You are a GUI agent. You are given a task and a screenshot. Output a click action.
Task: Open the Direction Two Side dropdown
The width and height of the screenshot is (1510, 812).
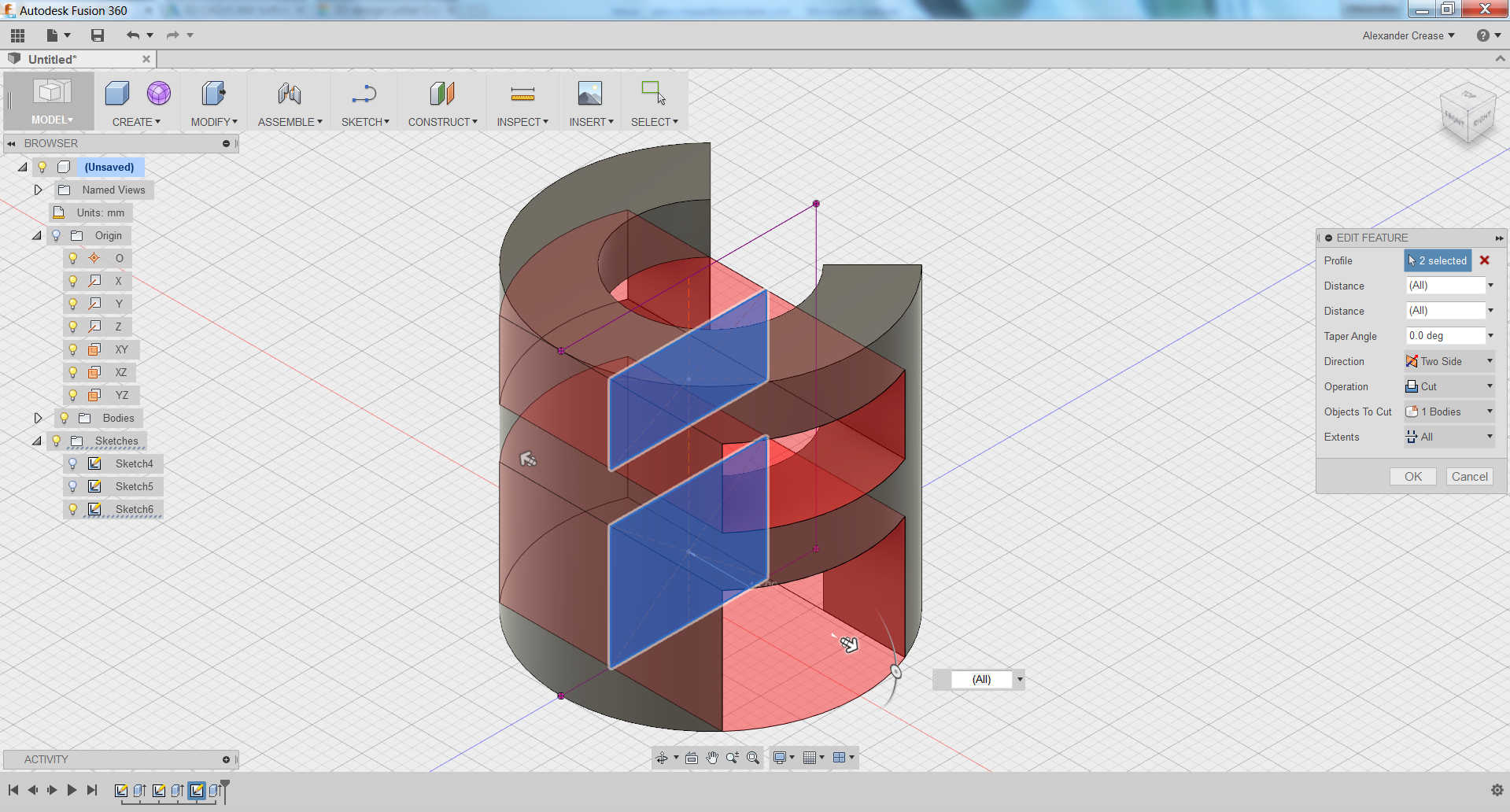(x=1449, y=361)
